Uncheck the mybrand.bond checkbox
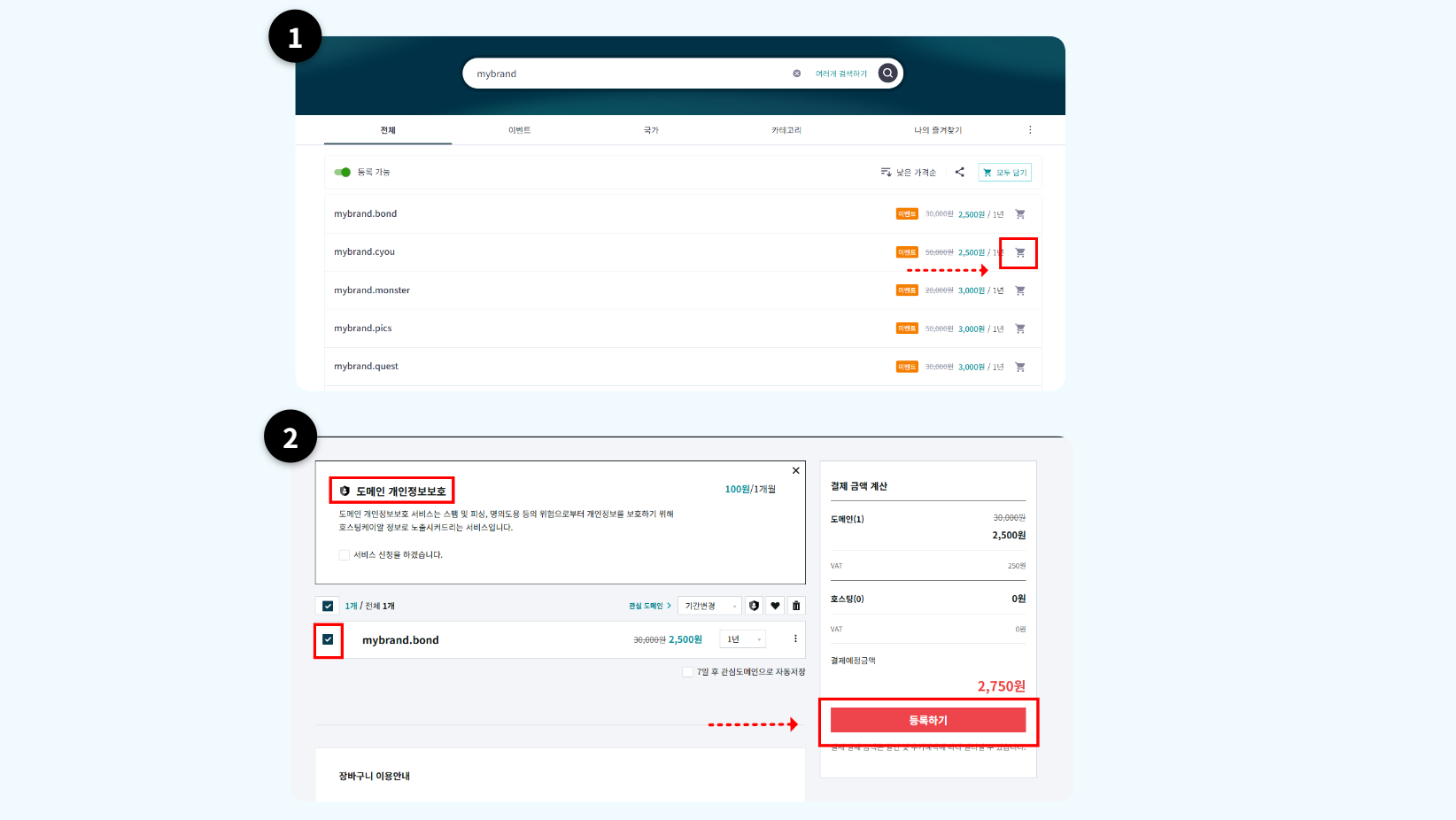1456x820 pixels. (x=328, y=639)
